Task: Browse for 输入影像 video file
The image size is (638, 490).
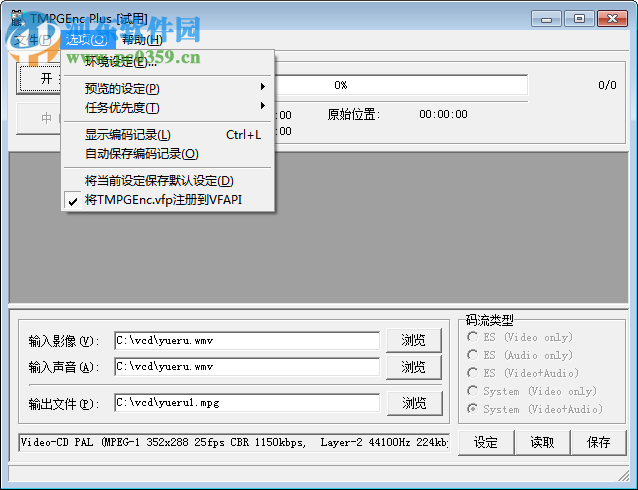Action: [413, 340]
